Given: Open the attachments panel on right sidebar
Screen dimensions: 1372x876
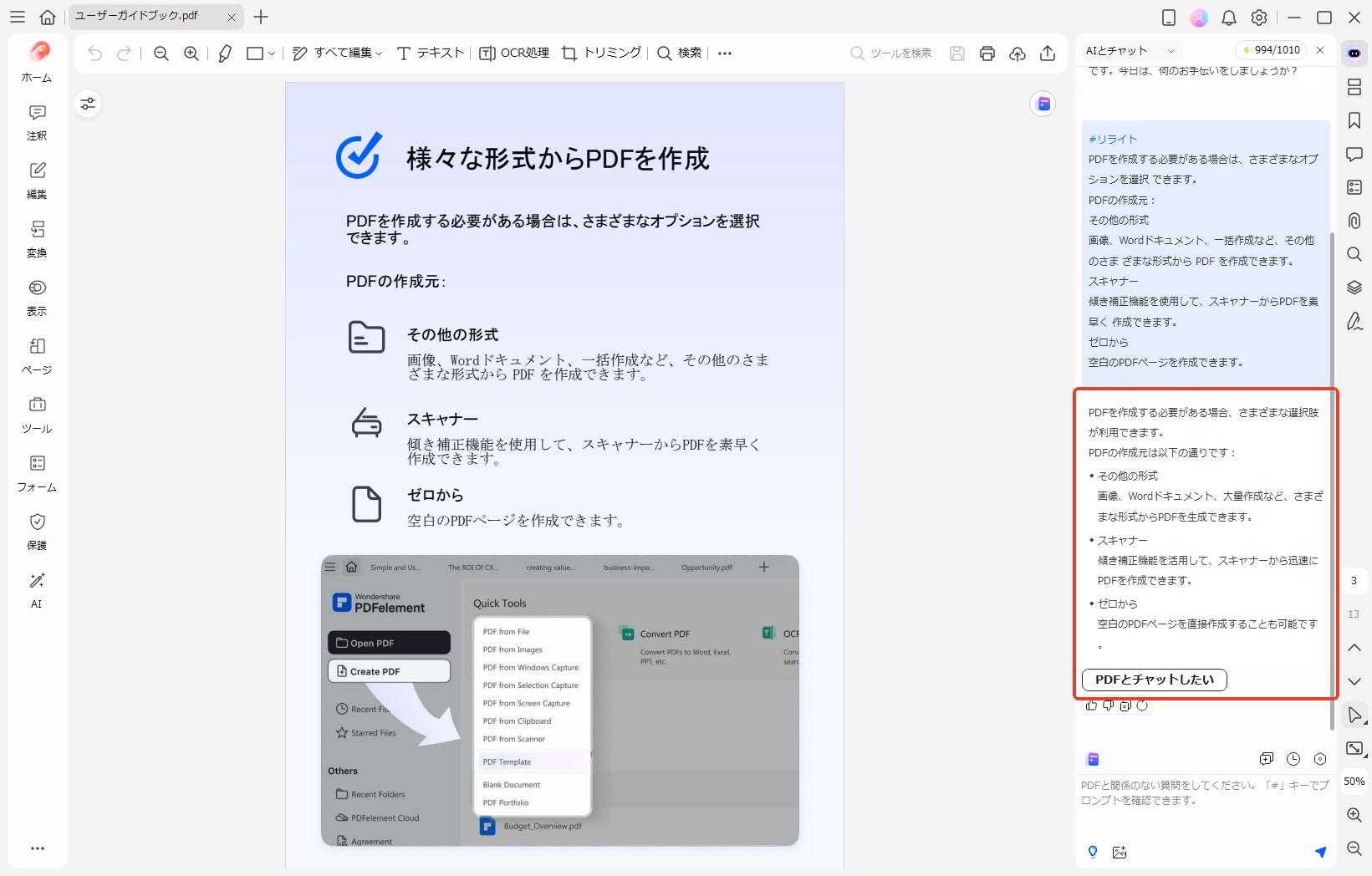Looking at the screenshot, I should point(1354,221).
